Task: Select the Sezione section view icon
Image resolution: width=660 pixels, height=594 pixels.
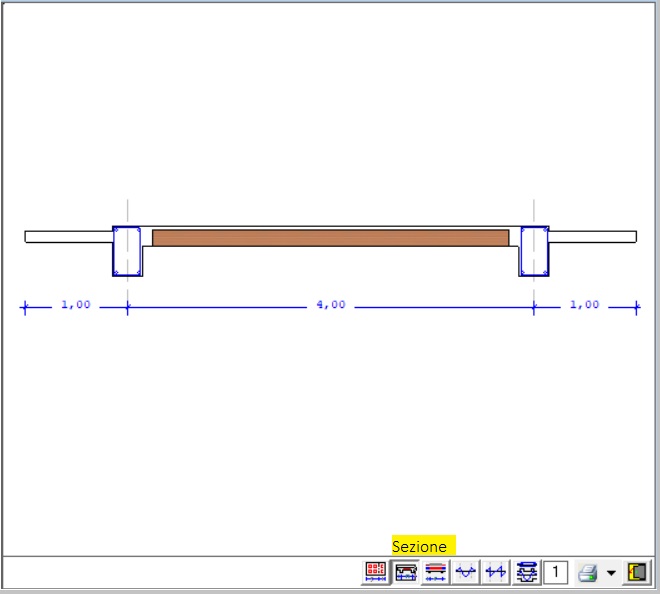Action: [406, 572]
